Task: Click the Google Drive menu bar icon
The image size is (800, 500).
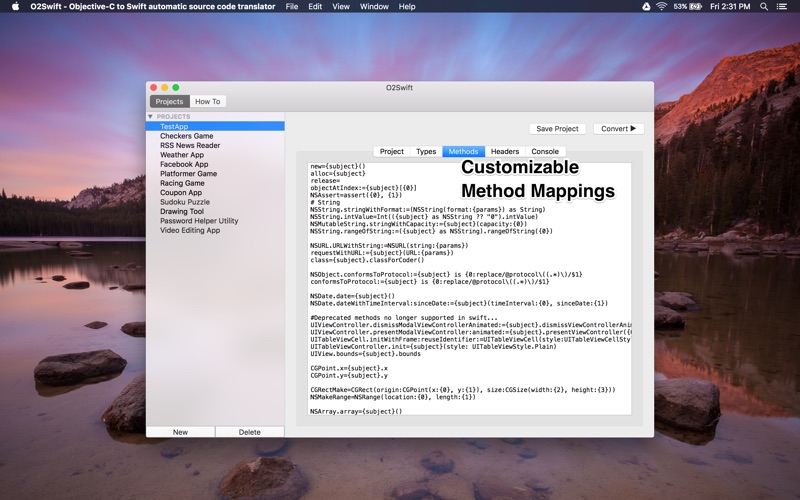Action: [x=646, y=7]
